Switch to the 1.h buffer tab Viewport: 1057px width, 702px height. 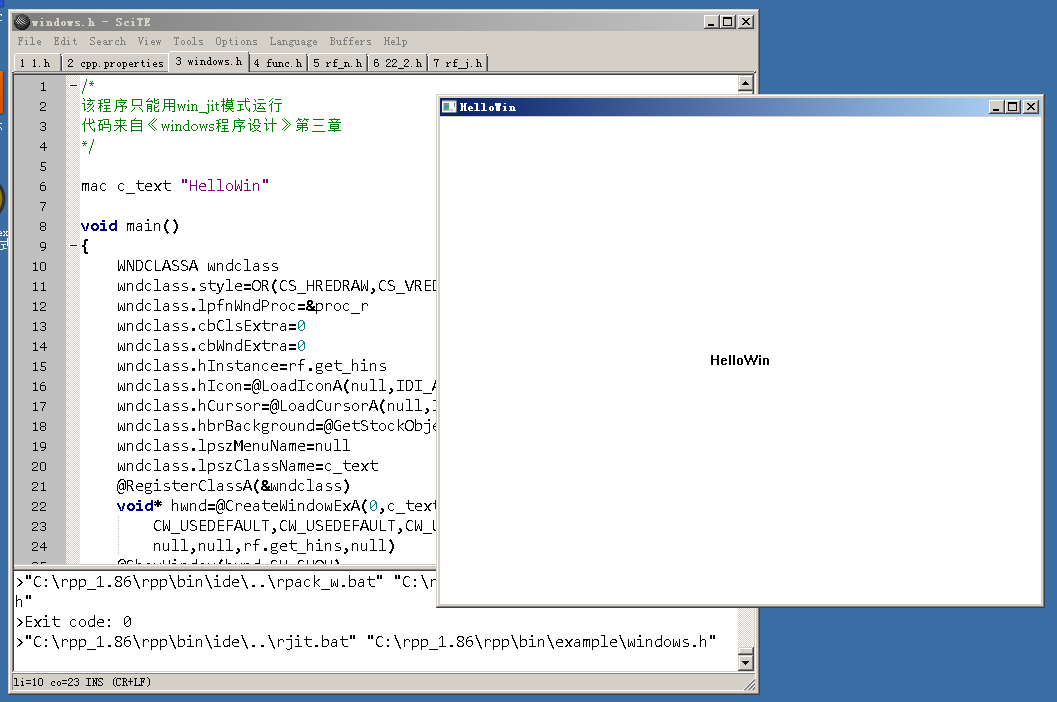(35, 63)
